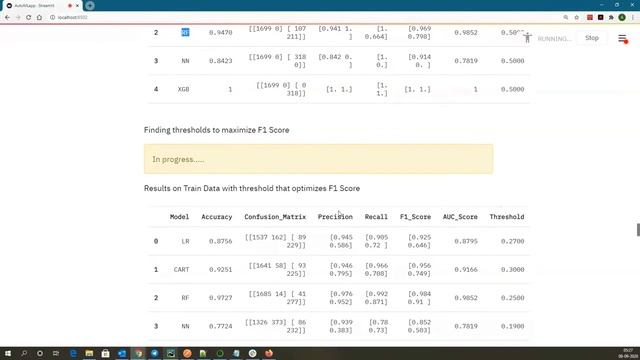The image size is (640, 360).
Task: Click the F1_Score column header
Action: (415, 217)
